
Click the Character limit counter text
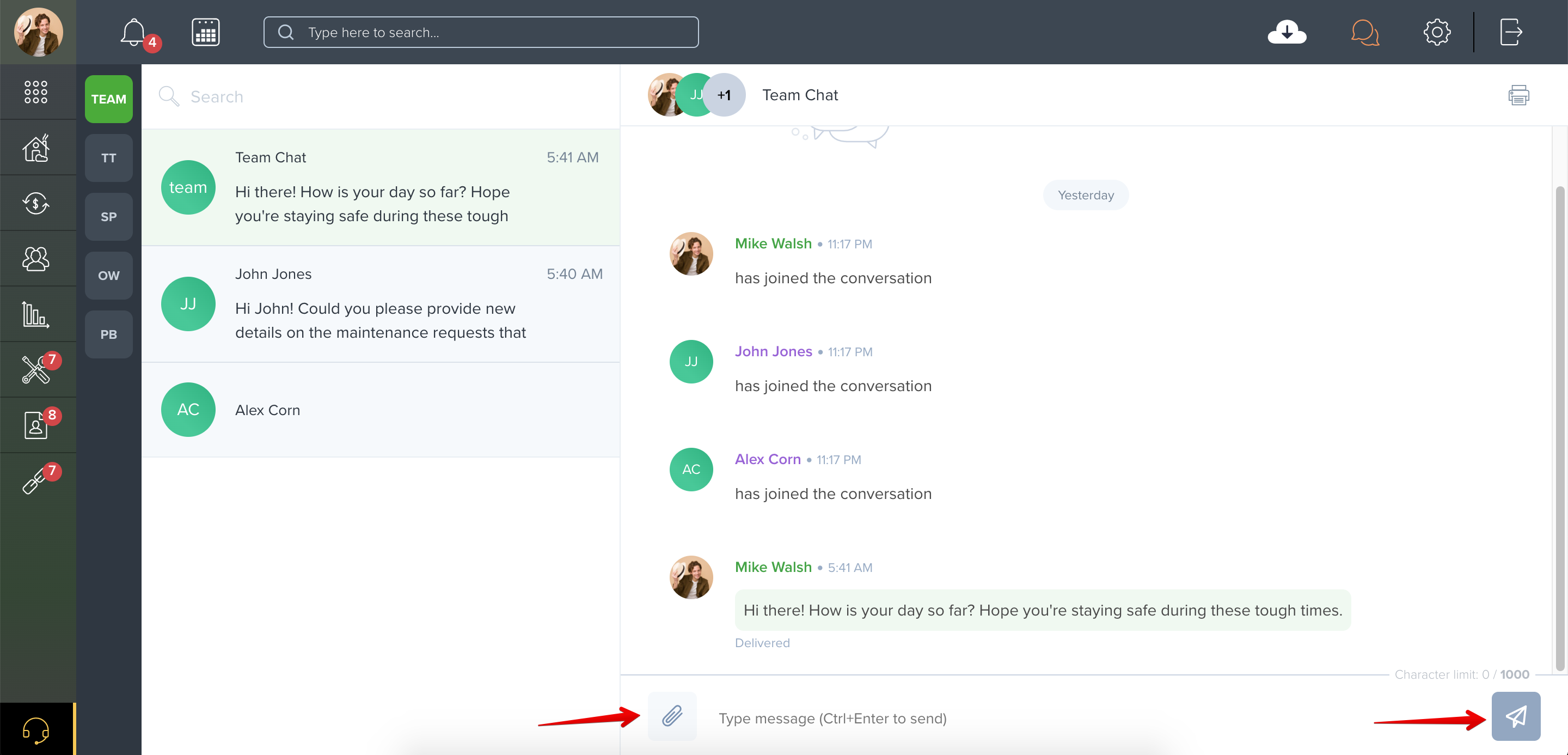1461,674
